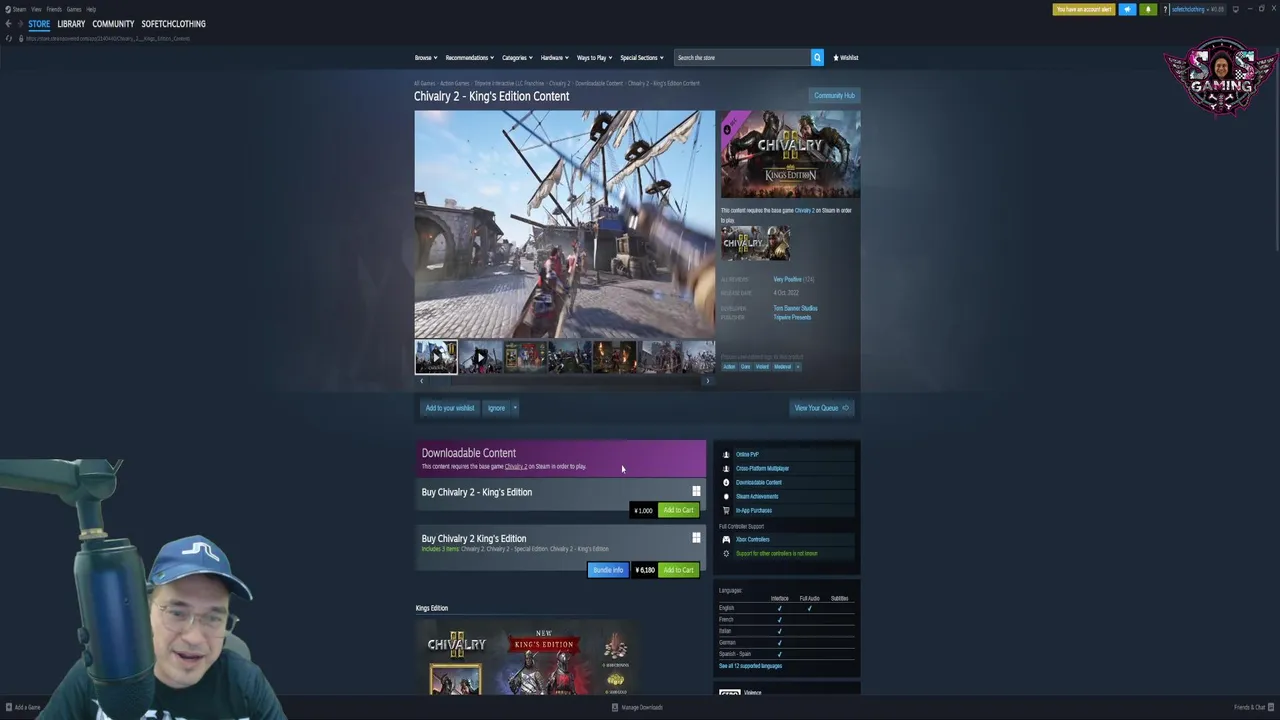The height and width of the screenshot is (720, 1280).
Task: Open the SOFETCHCLOTHING profile tab
Action: pyautogui.click(x=173, y=24)
